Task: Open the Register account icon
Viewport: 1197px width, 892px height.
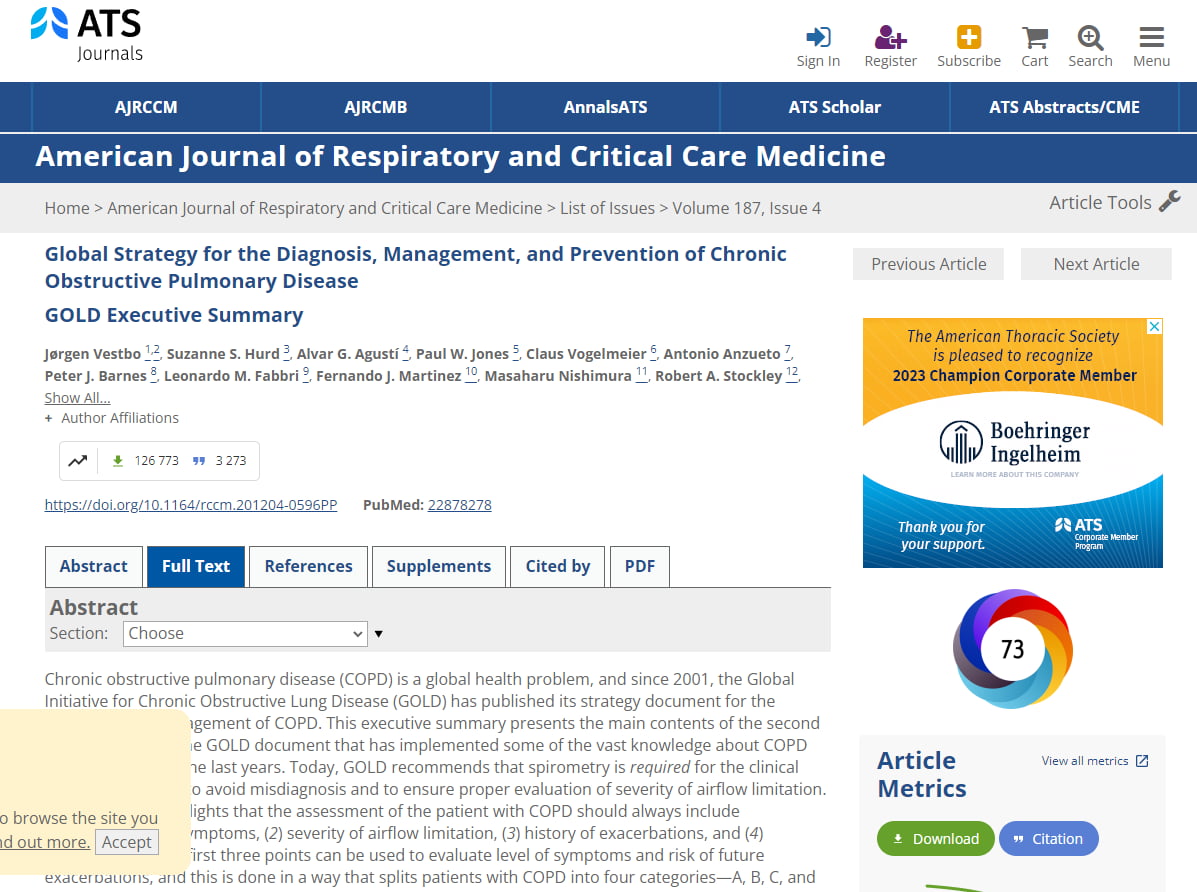Action: click(x=890, y=38)
